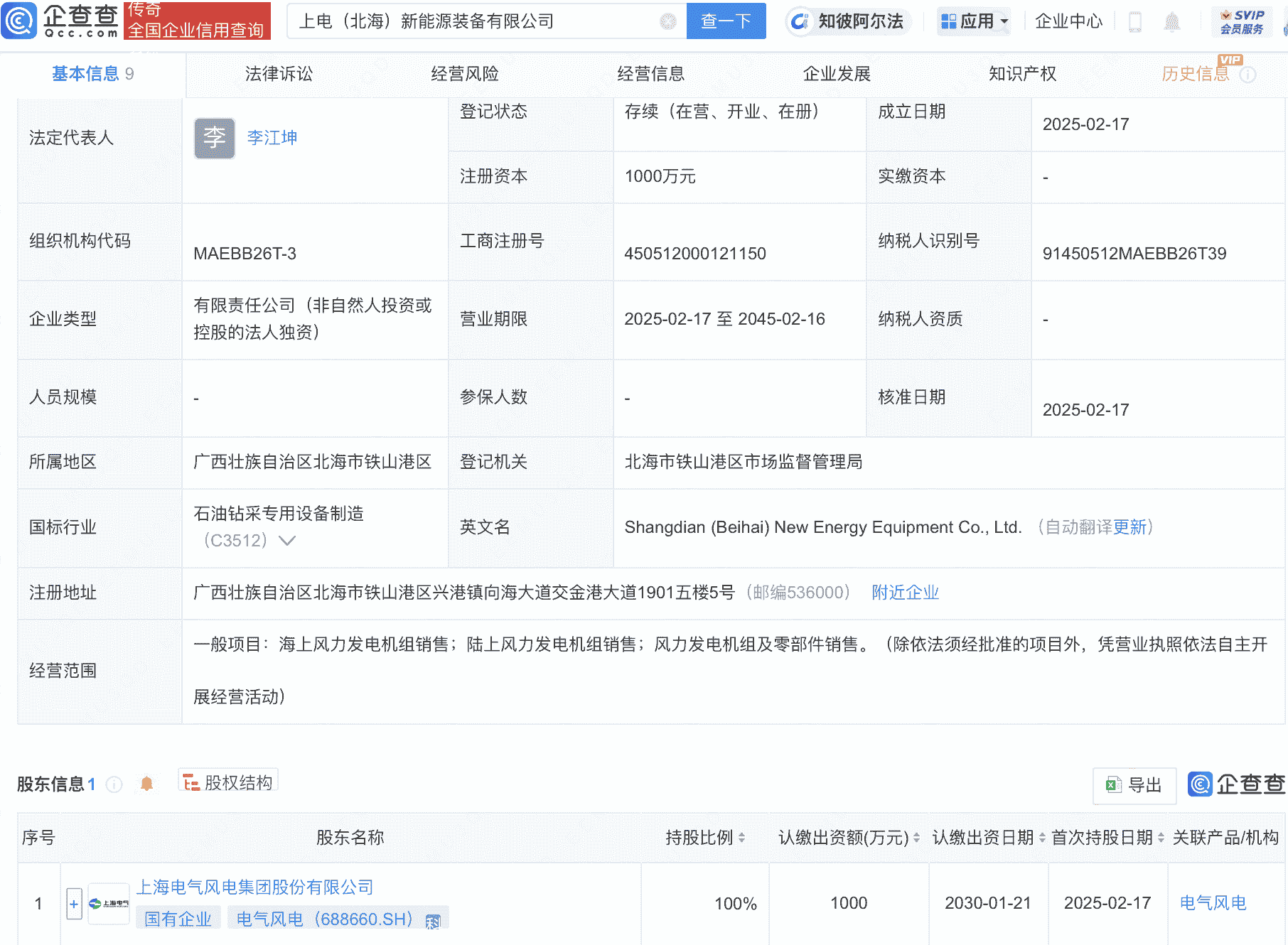Open legal representative 李江坤 profile link

click(272, 138)
